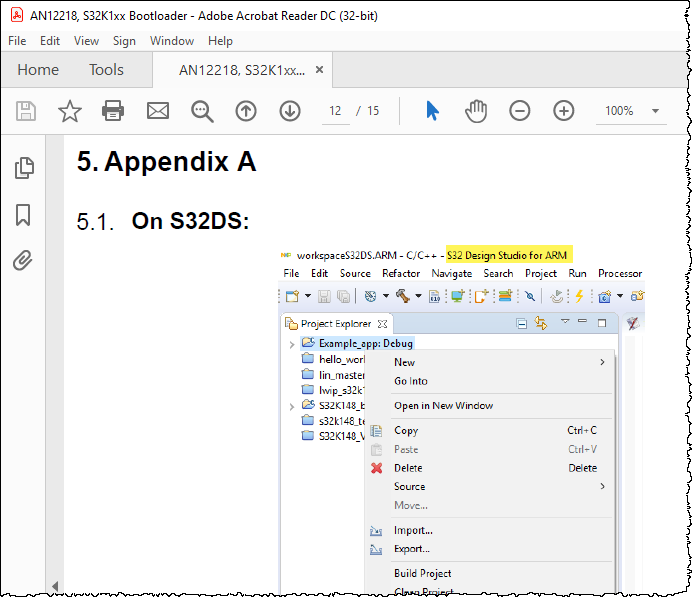693x597 pixels.
Task: Choose Go Into in context menu
Action: [490, 381]
